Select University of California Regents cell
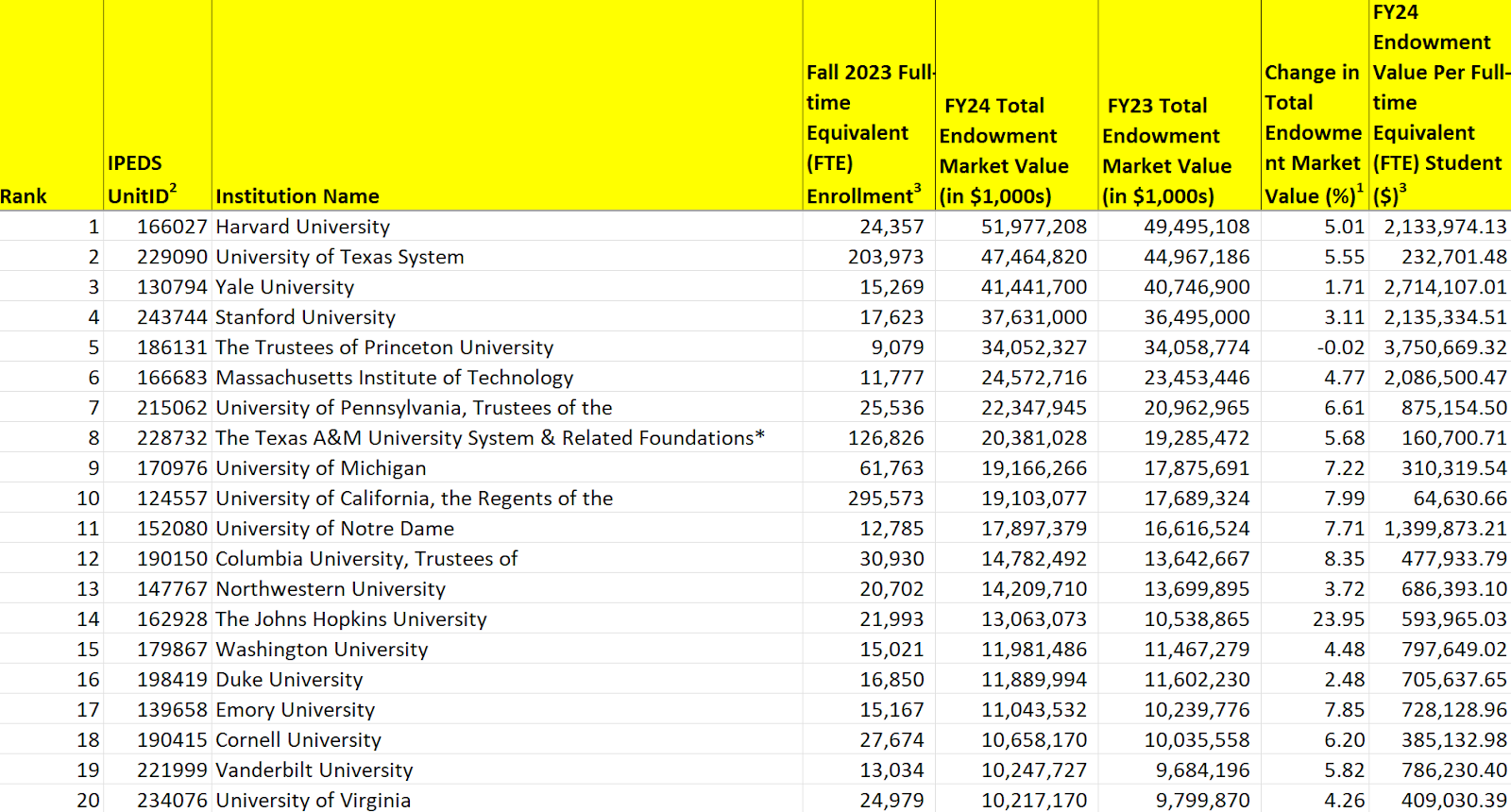Viewport: 1511px width, 812px height. pos(507,498)
